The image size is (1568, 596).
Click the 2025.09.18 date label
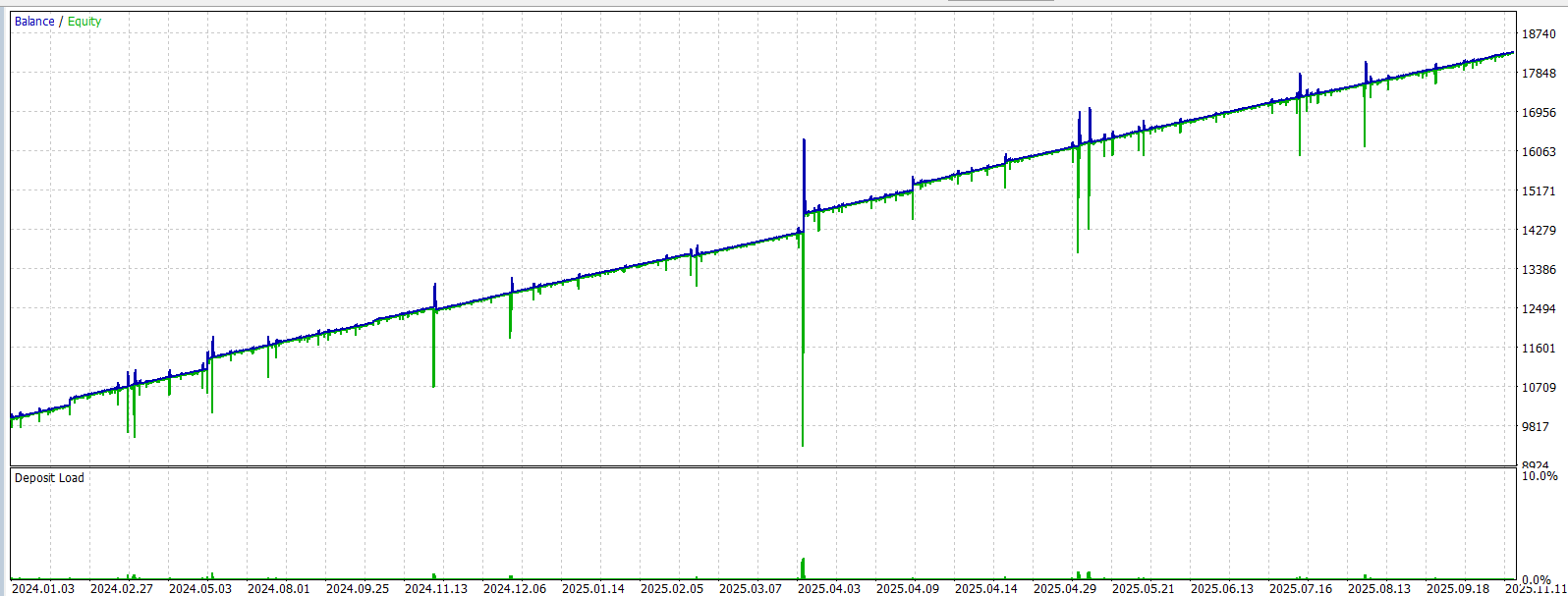pos(1458,589)
